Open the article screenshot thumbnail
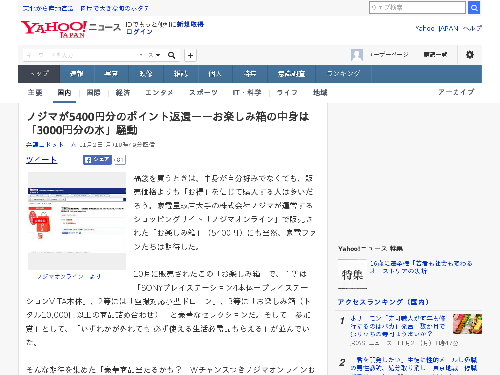Image resolution: width=500 pixels, height=375 pixels. [77, 221]
